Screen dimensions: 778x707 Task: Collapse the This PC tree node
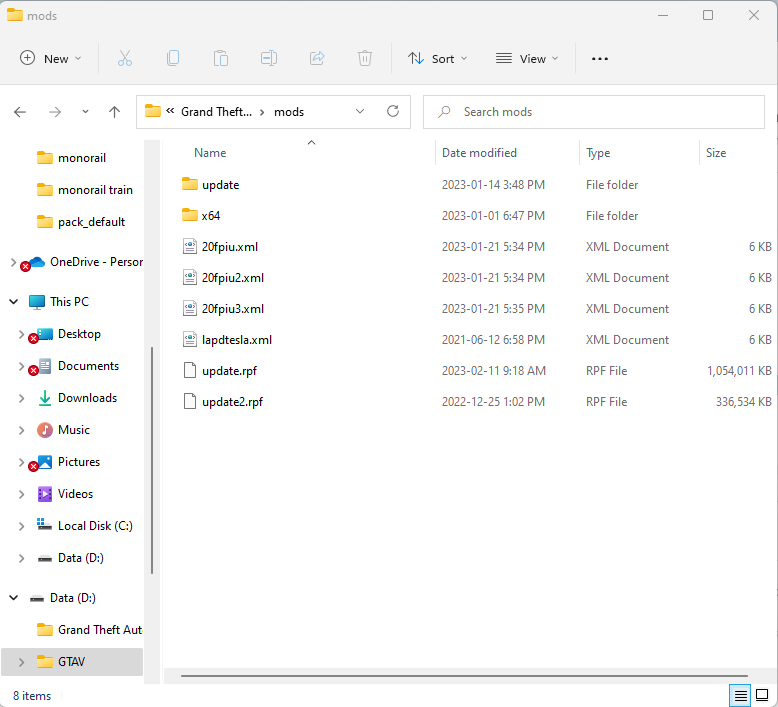pyautogui.click(x=14, y=302)
